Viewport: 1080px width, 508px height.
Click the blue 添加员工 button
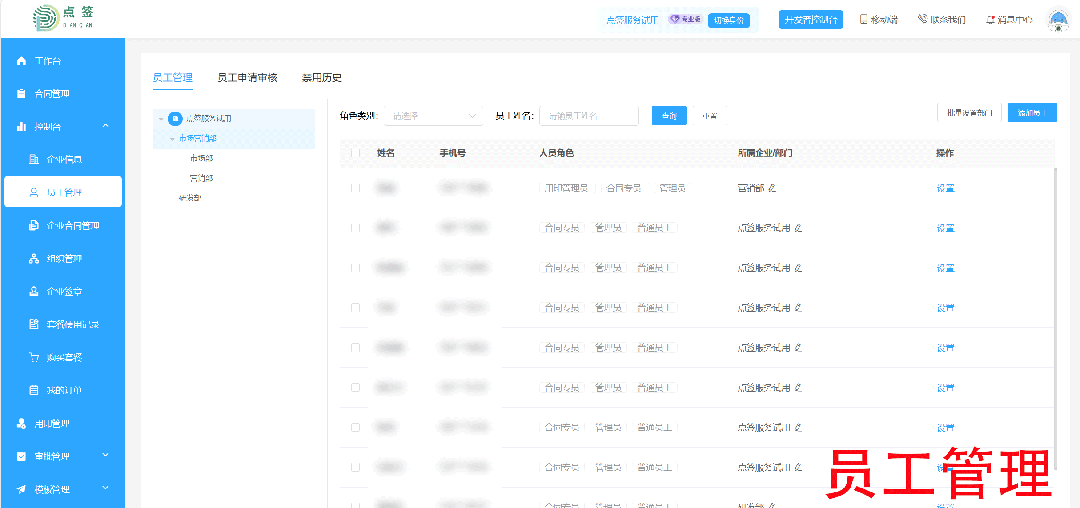pyautogui.click(x=1032, y=113)
